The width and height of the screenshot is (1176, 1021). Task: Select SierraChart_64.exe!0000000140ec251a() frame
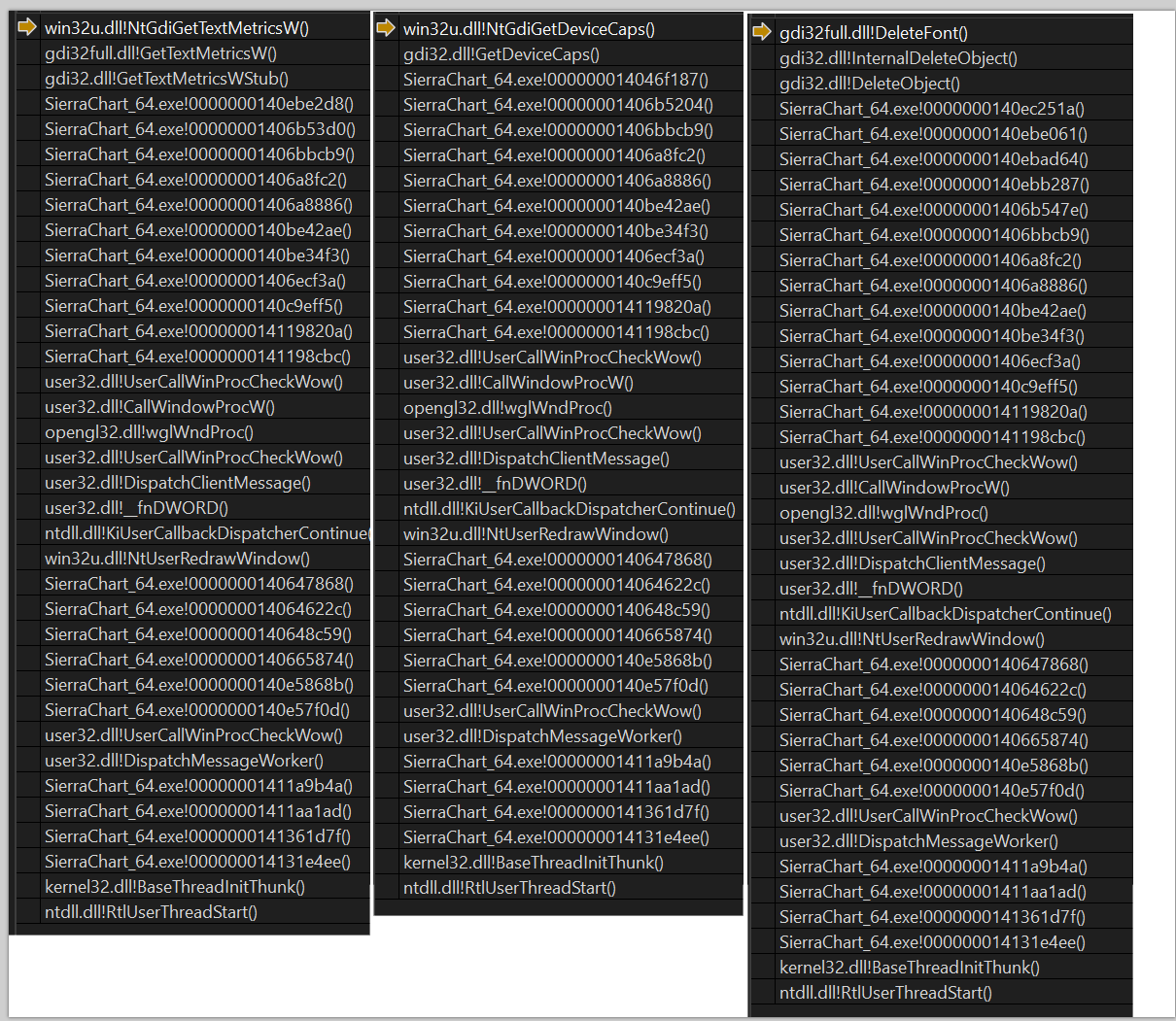coord(932,109)
